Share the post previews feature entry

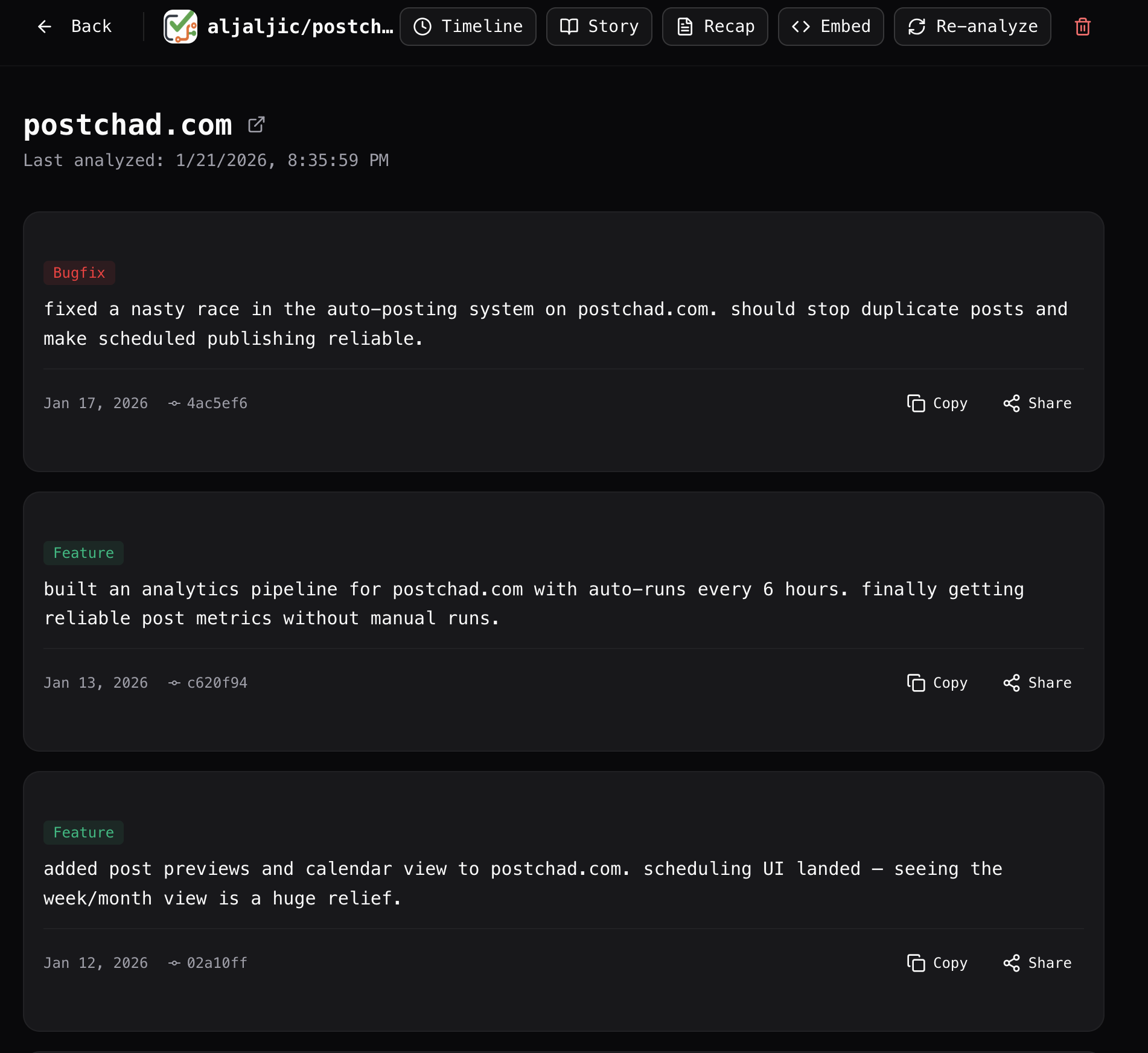[1036, 963]
